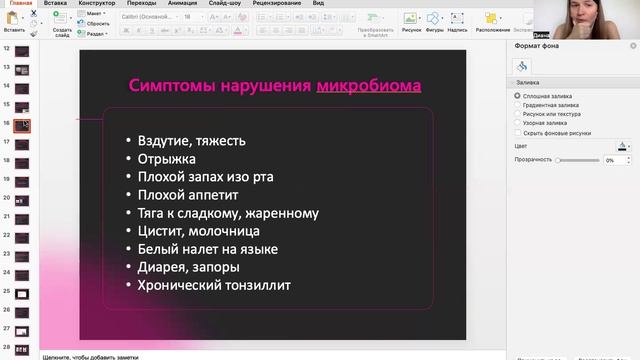Align text right in ribbon
This screenshot has width=640, height=360.
(x=289, y=31)
